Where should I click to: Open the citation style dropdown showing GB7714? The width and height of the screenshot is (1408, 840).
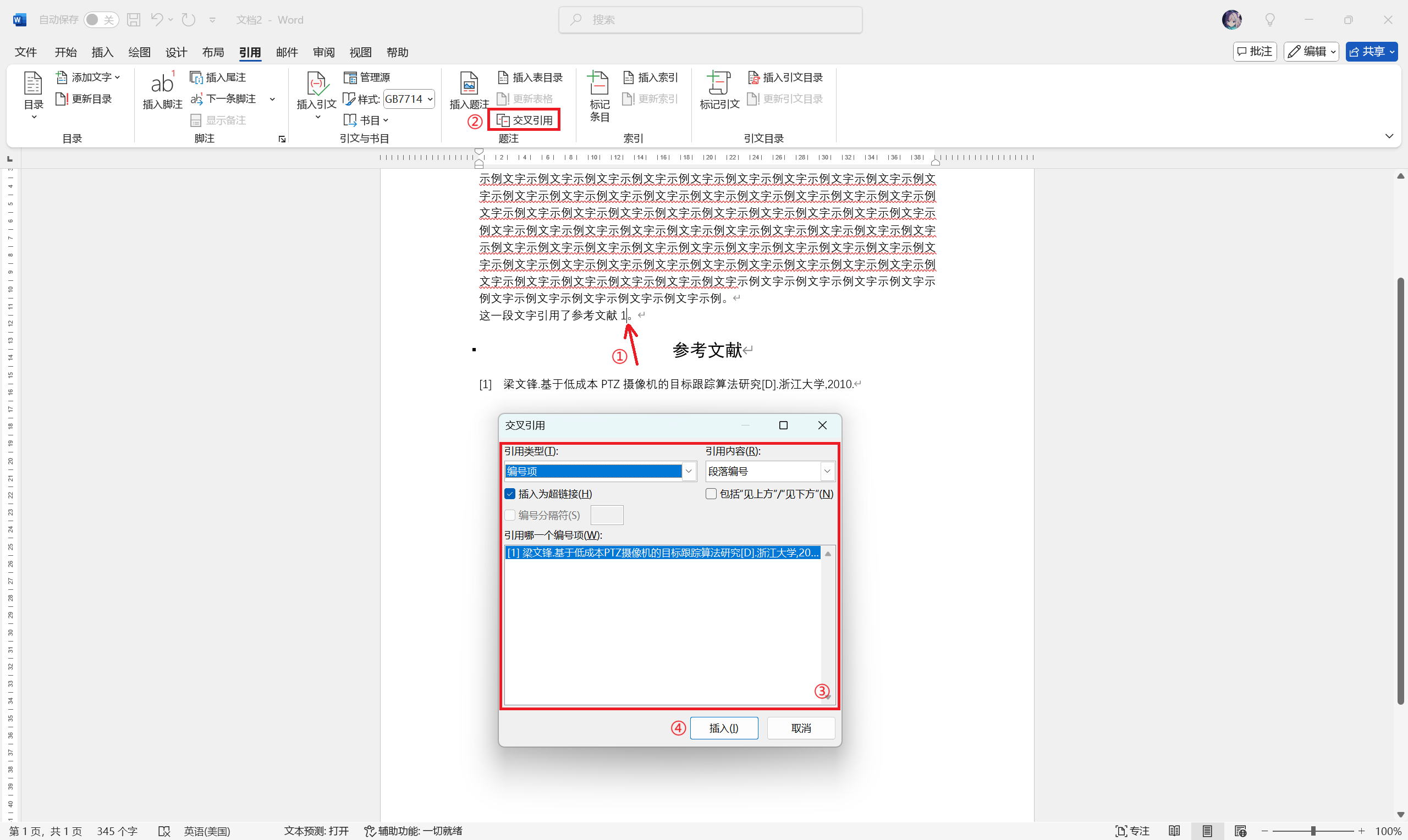tap(428, 98)
